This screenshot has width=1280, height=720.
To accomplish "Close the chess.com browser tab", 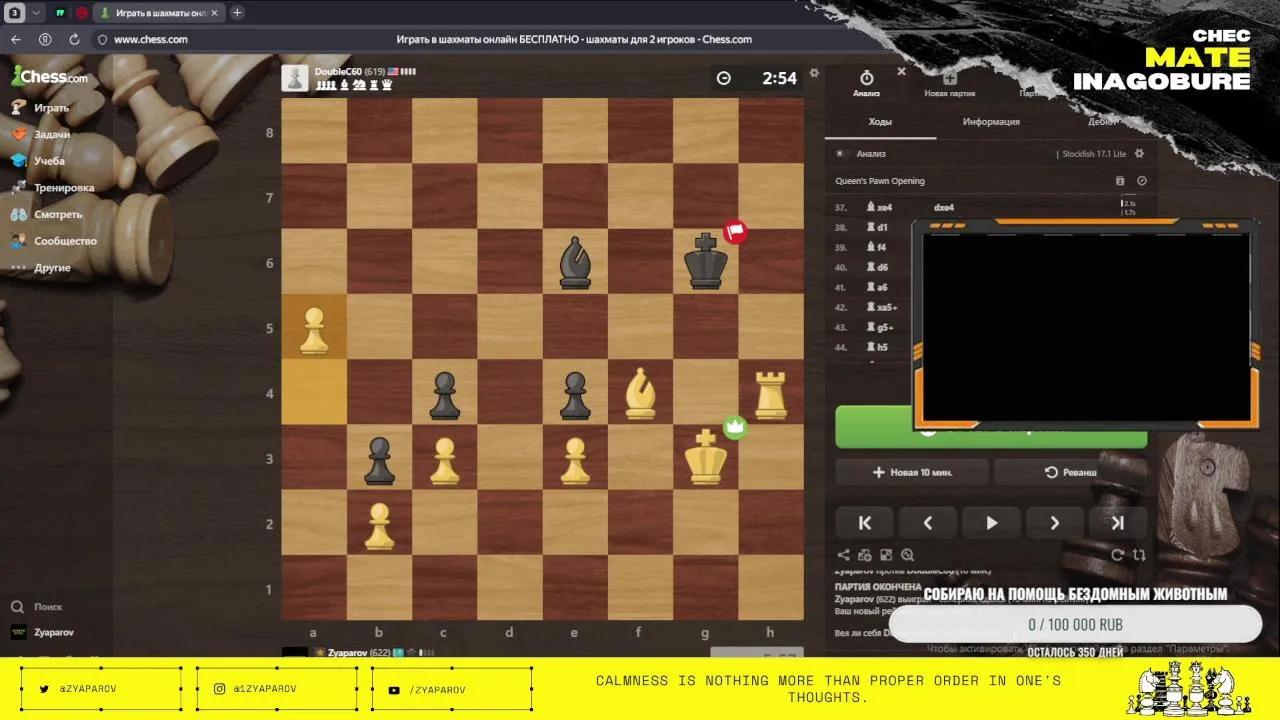I will (x=216, y=13).
